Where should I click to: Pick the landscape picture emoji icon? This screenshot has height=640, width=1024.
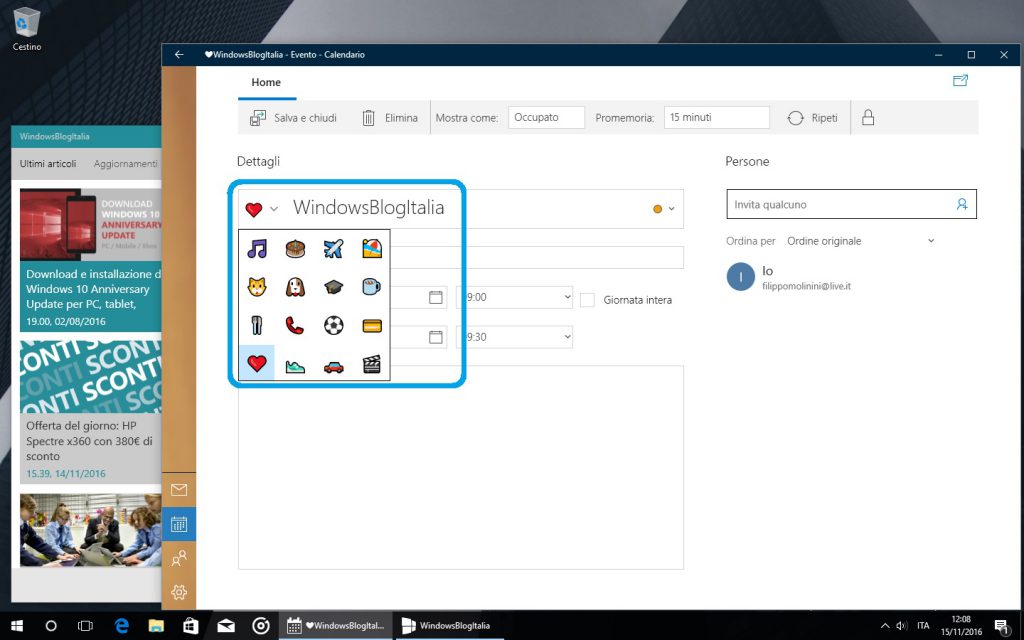tap(372, 248)
